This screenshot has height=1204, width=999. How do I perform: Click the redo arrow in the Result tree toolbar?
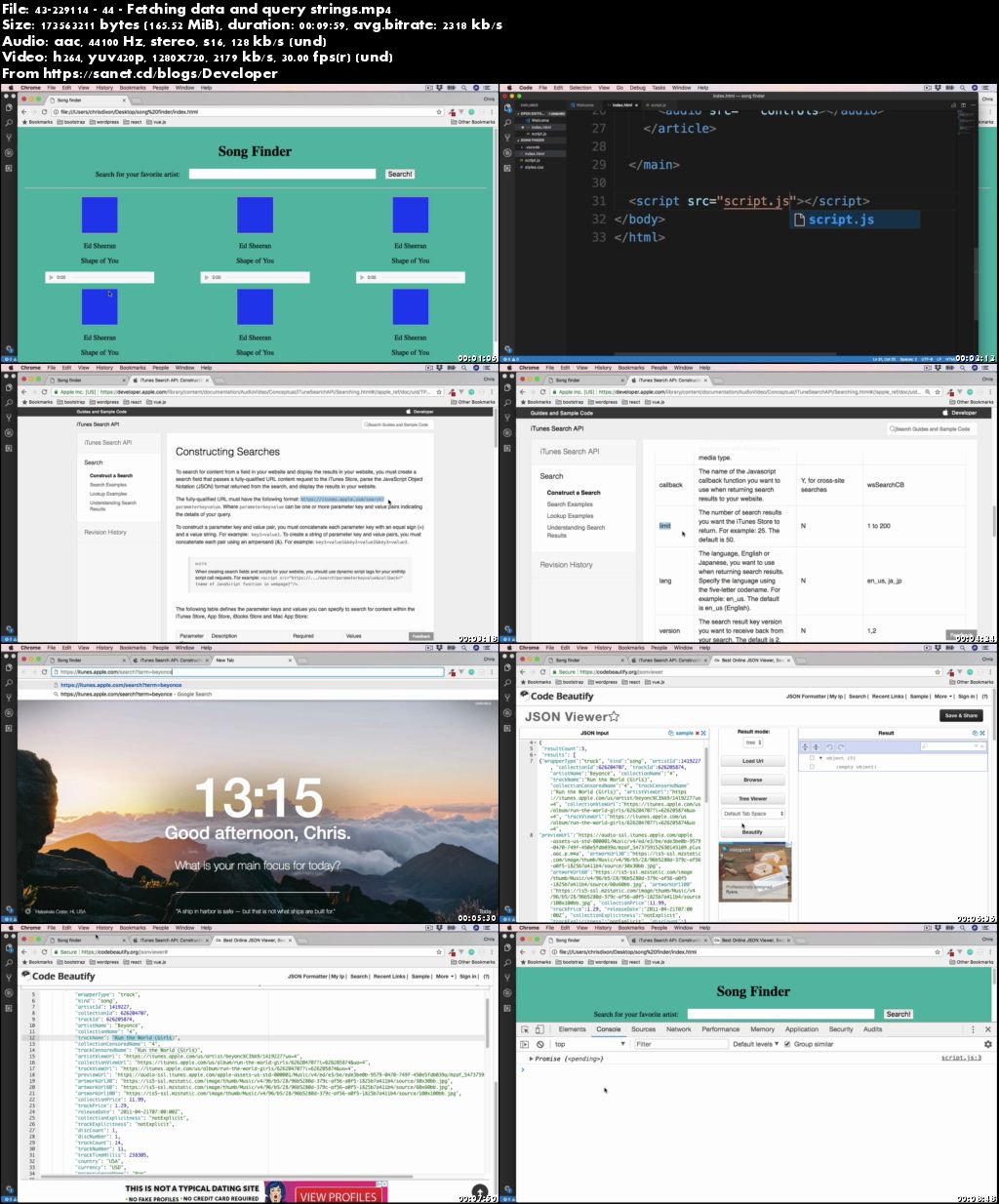(x=841, y=747)
